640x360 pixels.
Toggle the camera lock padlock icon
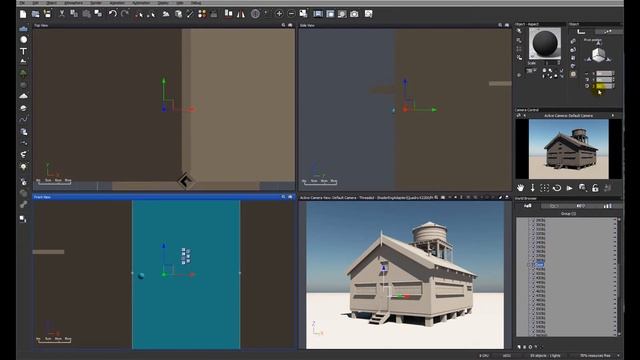click(x=595, y=188)
